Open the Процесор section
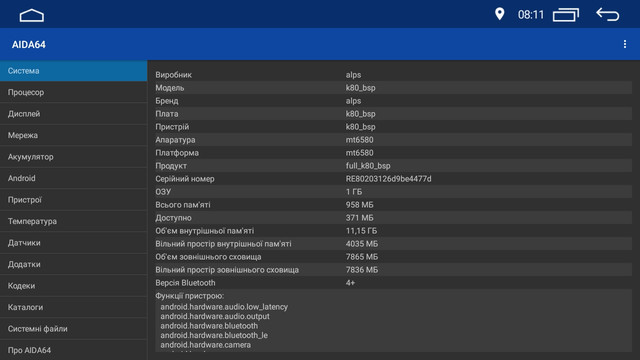The image size is (640, 360). (73, 92)
